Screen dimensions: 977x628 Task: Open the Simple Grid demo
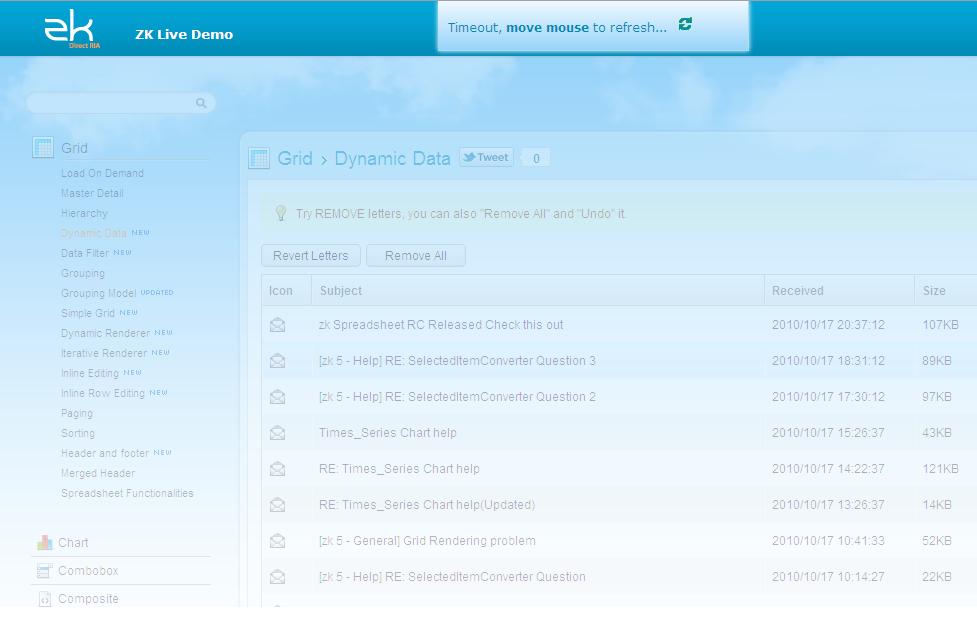88,313
